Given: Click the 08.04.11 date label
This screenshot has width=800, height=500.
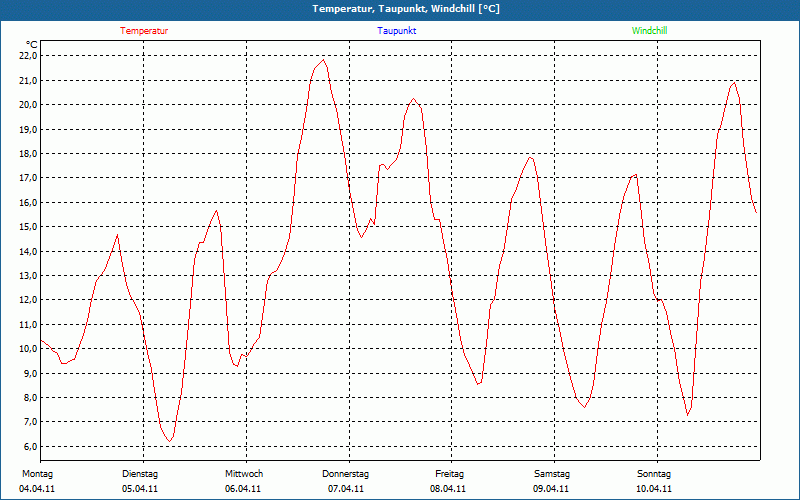Looking at the screenshot, I should click(x=448, y=489).
